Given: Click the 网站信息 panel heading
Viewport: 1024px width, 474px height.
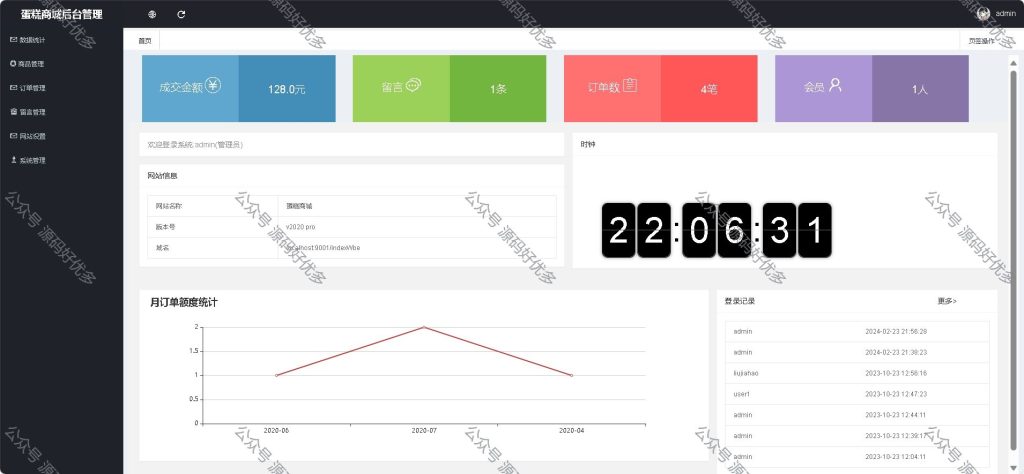Looking at the screenshot, I should coord(162,176).
